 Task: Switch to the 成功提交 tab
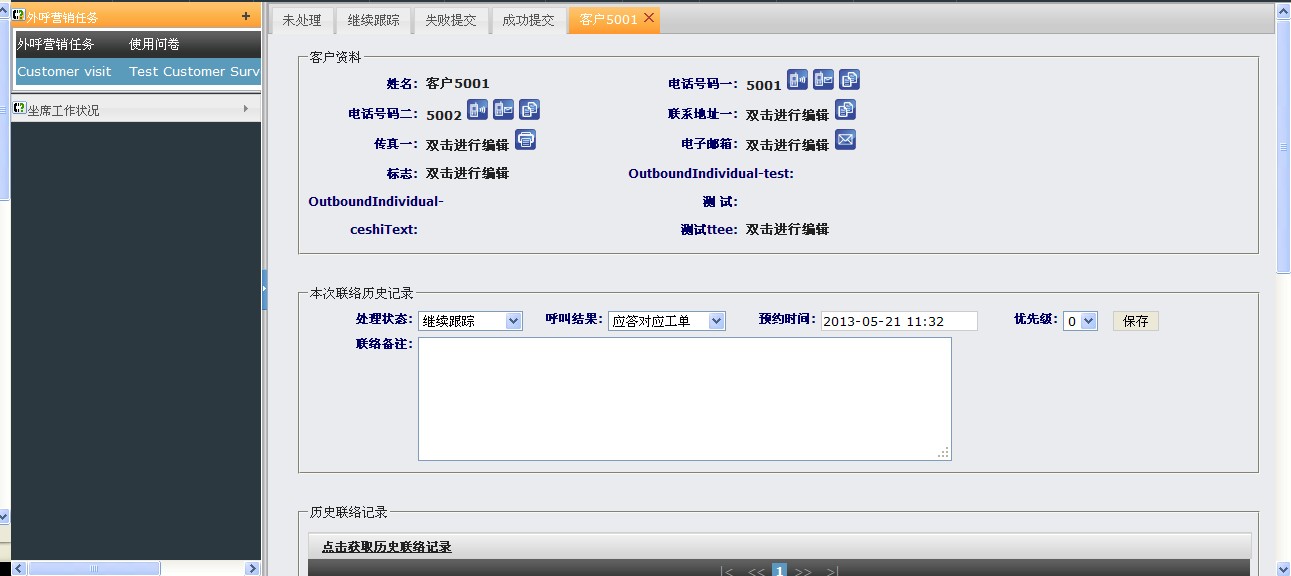tap(528, 20)
